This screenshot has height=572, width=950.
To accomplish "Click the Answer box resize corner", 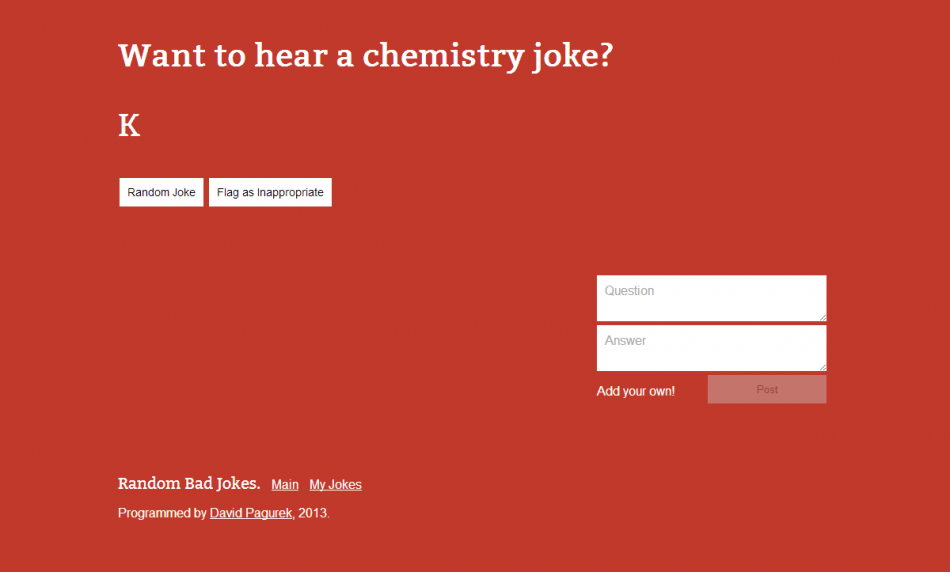I will [x=822, y=367].
